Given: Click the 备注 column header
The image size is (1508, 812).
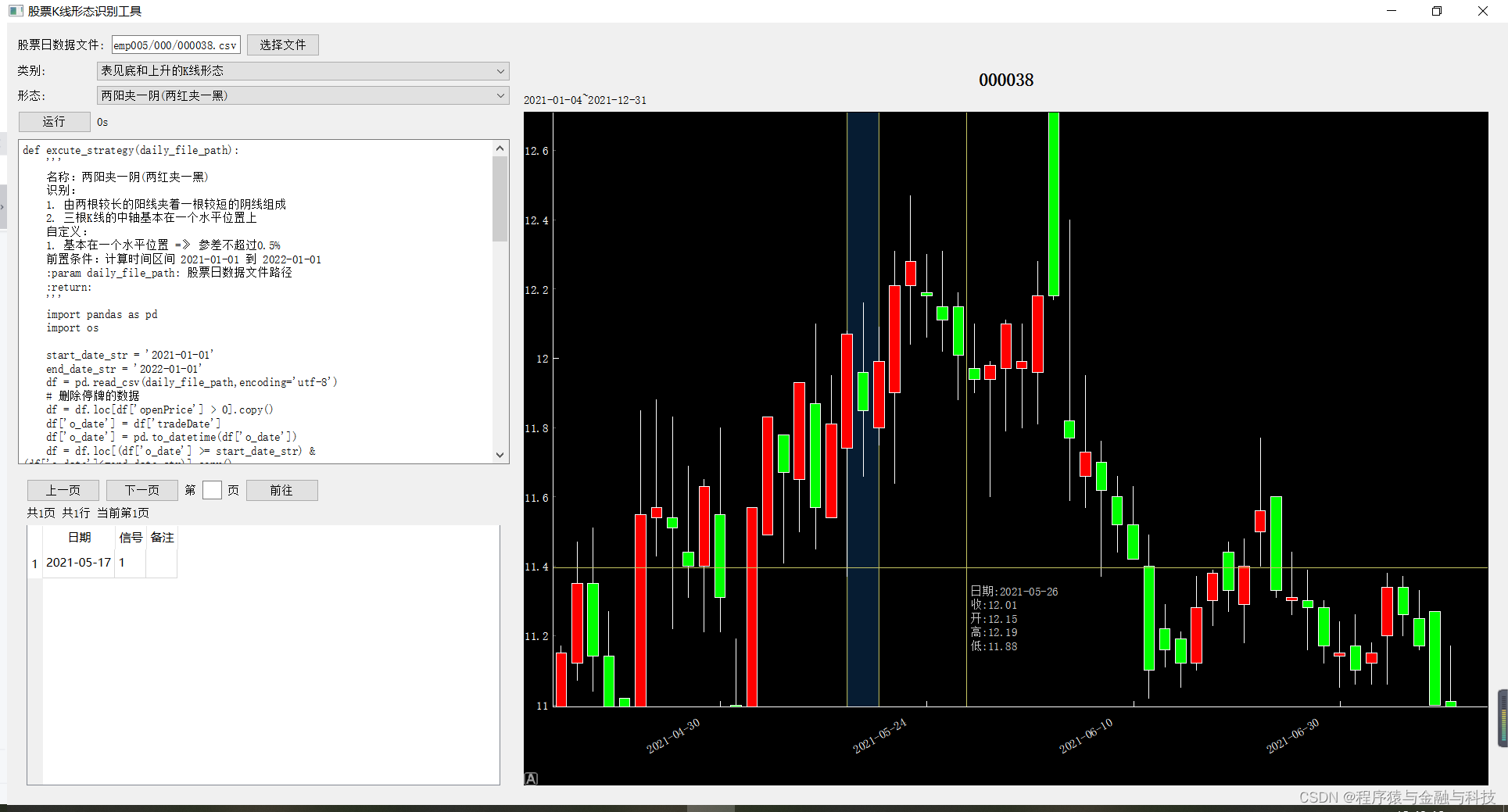Looking at the screenshot, I should tap(162, 538).
